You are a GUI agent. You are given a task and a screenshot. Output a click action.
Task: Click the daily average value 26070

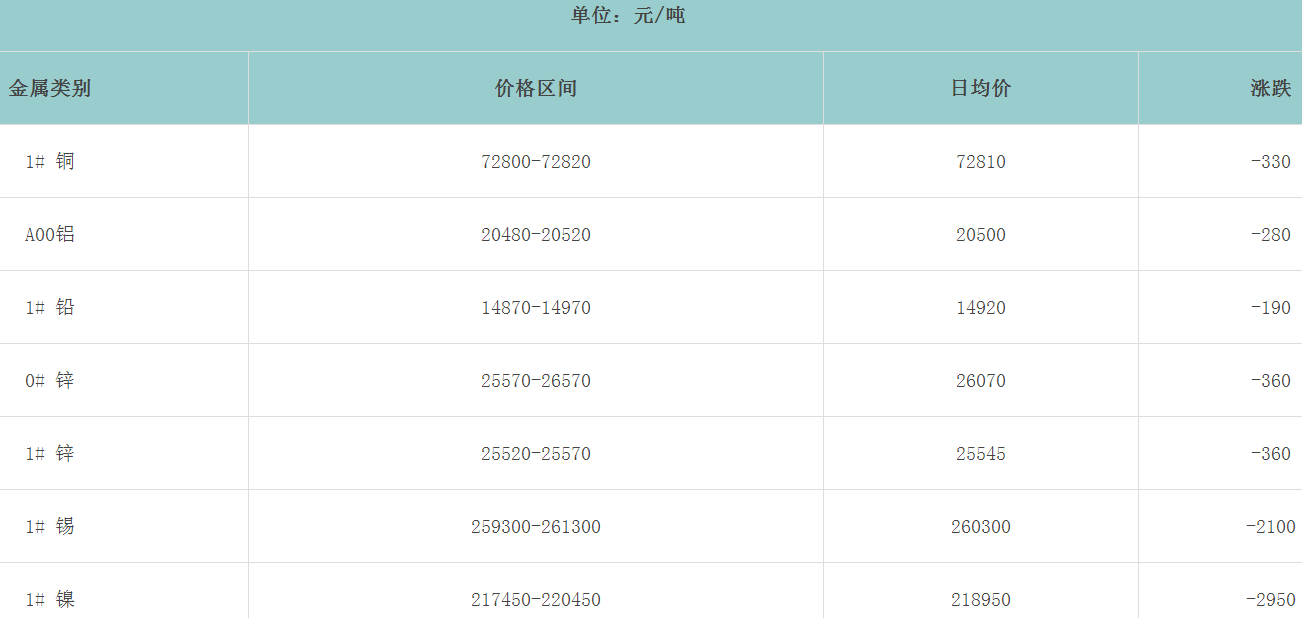[x=980, y=380]
